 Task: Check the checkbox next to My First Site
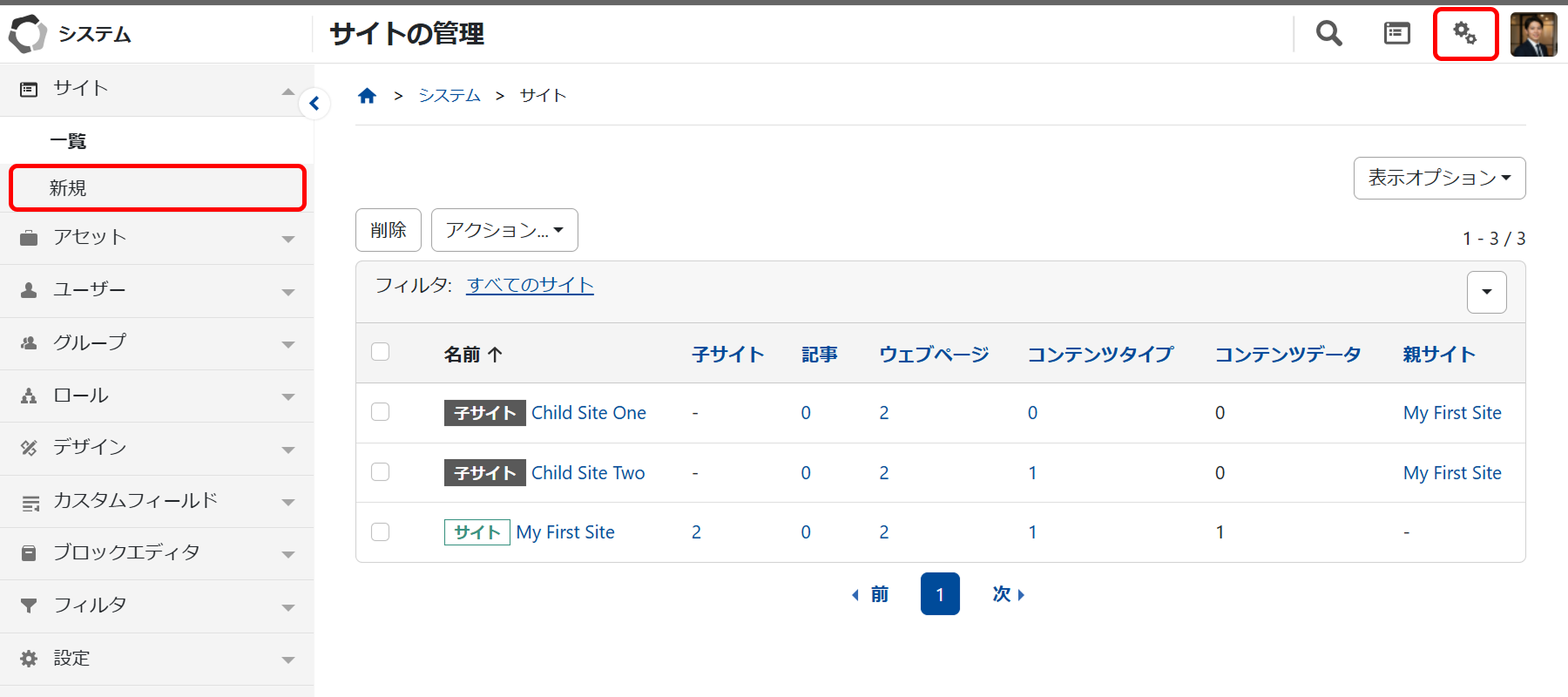tap(380, 531)
